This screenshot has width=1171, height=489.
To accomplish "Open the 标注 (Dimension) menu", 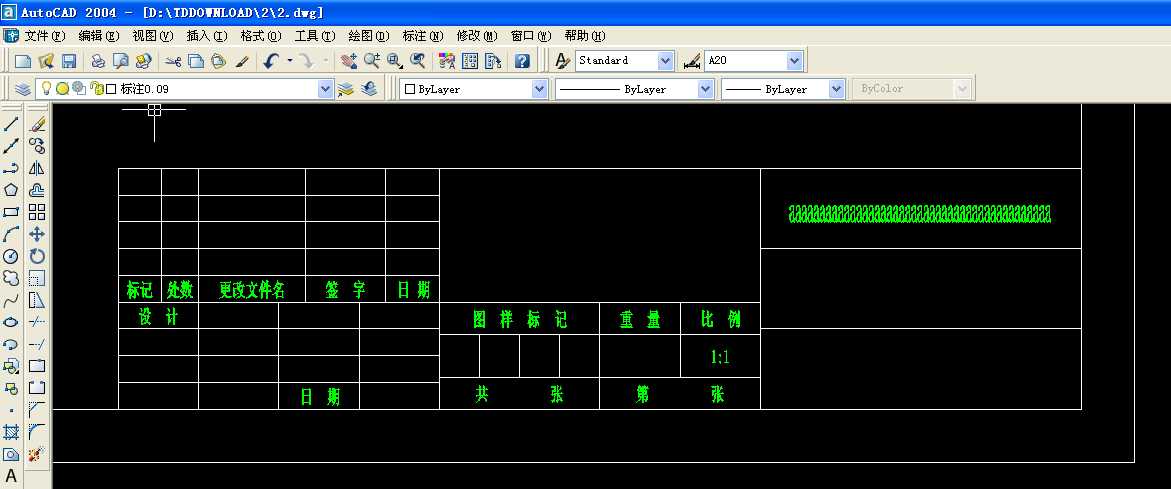I will pyautogui.click(x=421, y=35).
